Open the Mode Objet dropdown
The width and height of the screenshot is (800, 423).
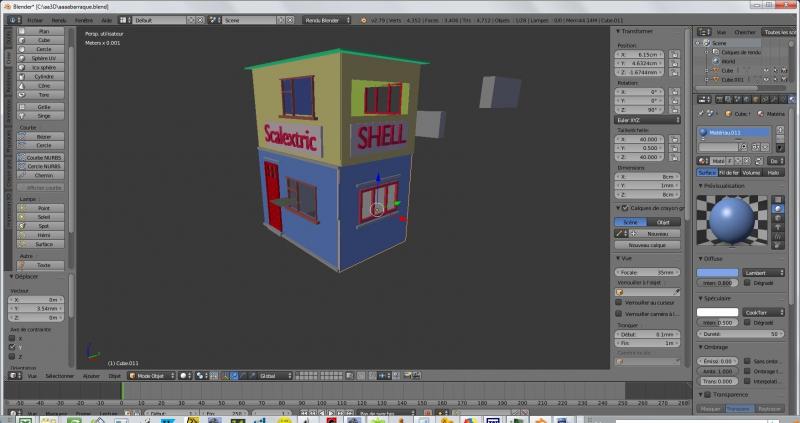[148, 376]
